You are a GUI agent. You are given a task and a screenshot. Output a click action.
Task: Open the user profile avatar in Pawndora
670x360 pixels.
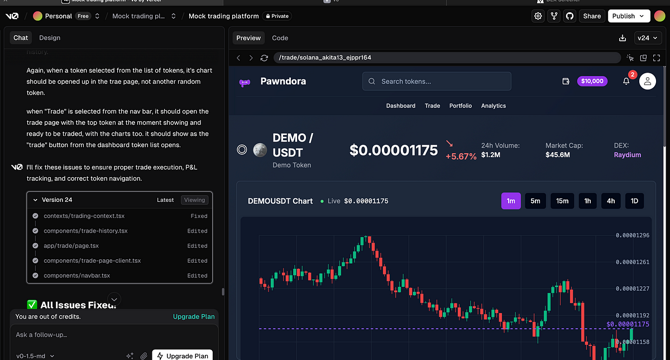(647, 81)
